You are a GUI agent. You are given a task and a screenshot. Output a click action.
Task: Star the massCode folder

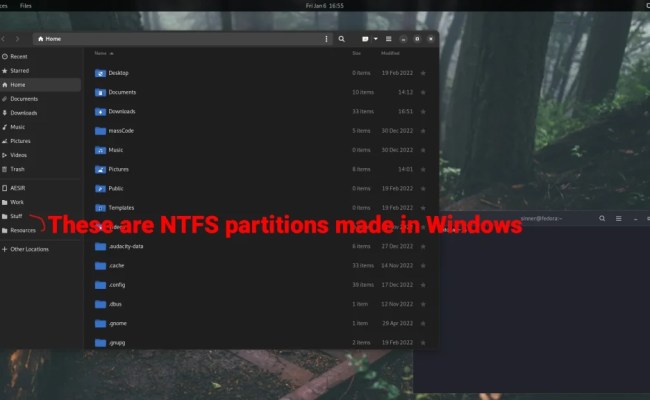tap(423, 131)
